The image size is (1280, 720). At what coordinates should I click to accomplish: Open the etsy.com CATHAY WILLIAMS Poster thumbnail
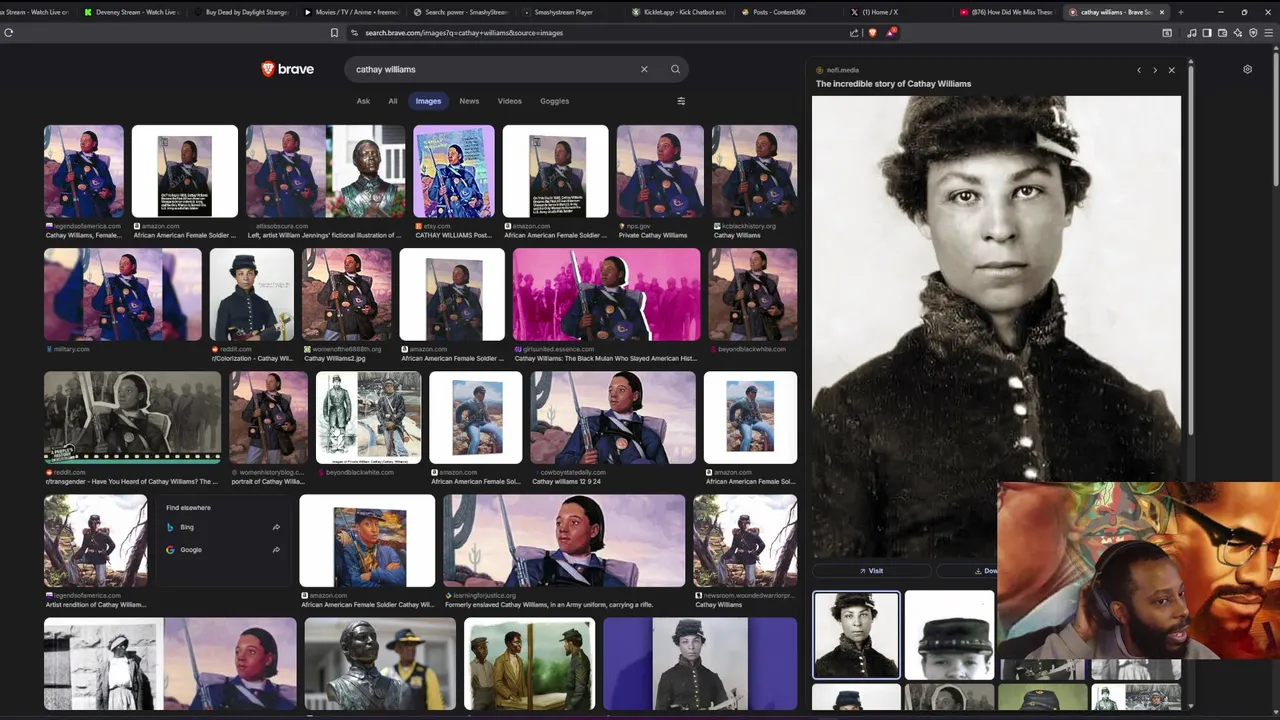click(x=454, y=171)
